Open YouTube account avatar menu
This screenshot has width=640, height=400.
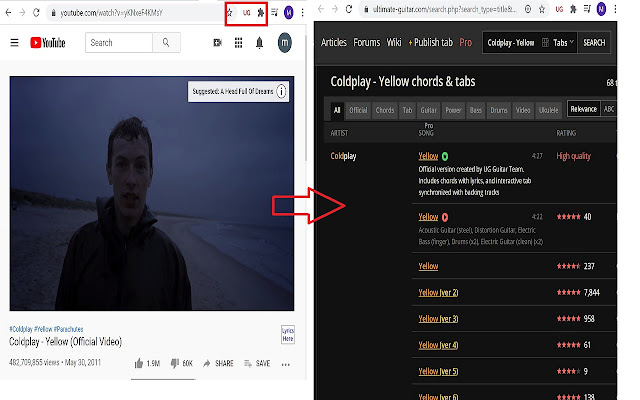(x=284, y=43)
